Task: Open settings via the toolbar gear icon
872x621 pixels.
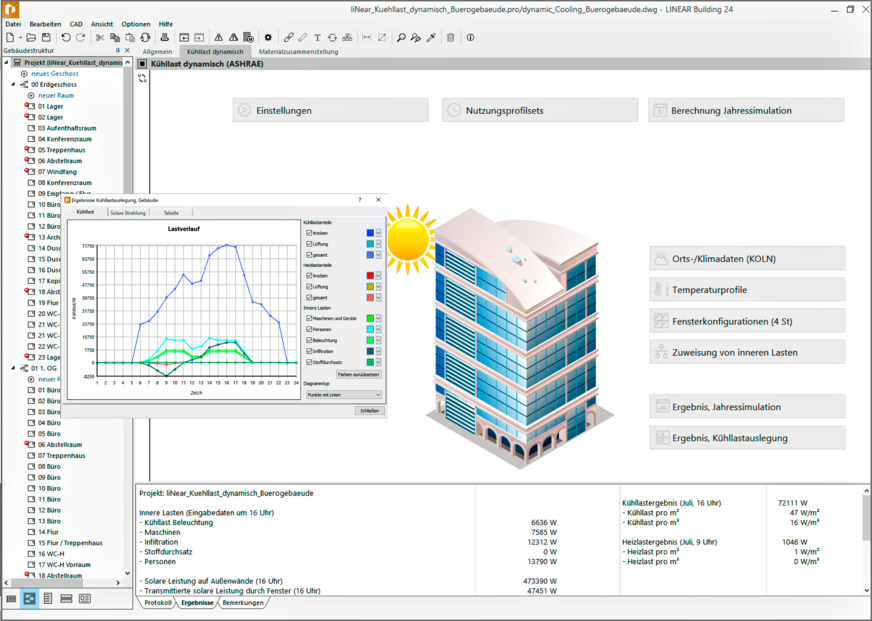Action: click(x=268, y=37)
